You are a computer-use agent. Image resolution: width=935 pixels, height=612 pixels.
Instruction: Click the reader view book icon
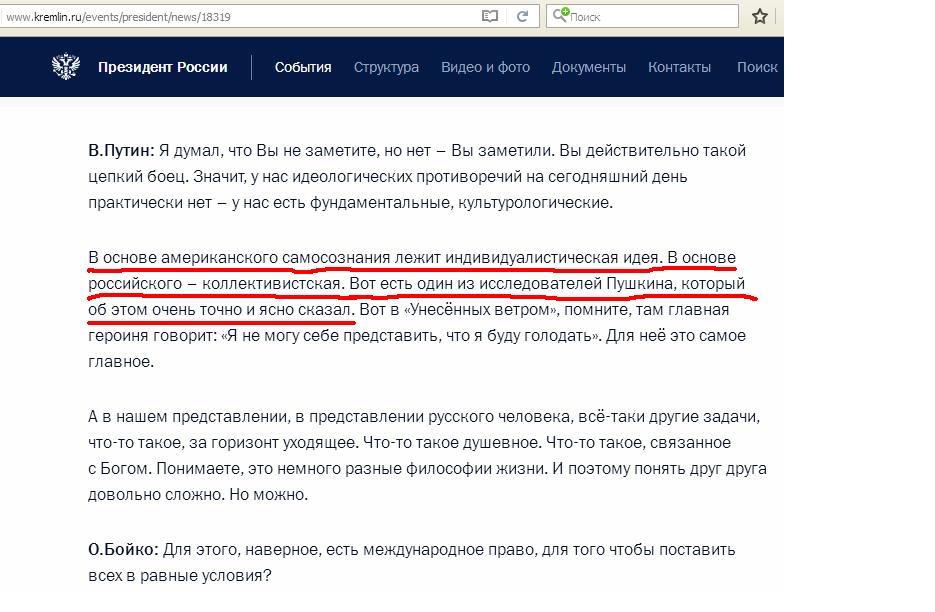click(489, 16)
